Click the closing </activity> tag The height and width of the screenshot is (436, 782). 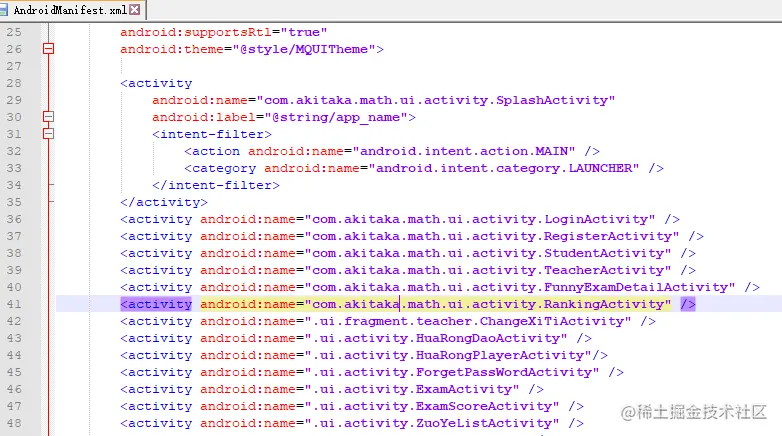point(164,202)
